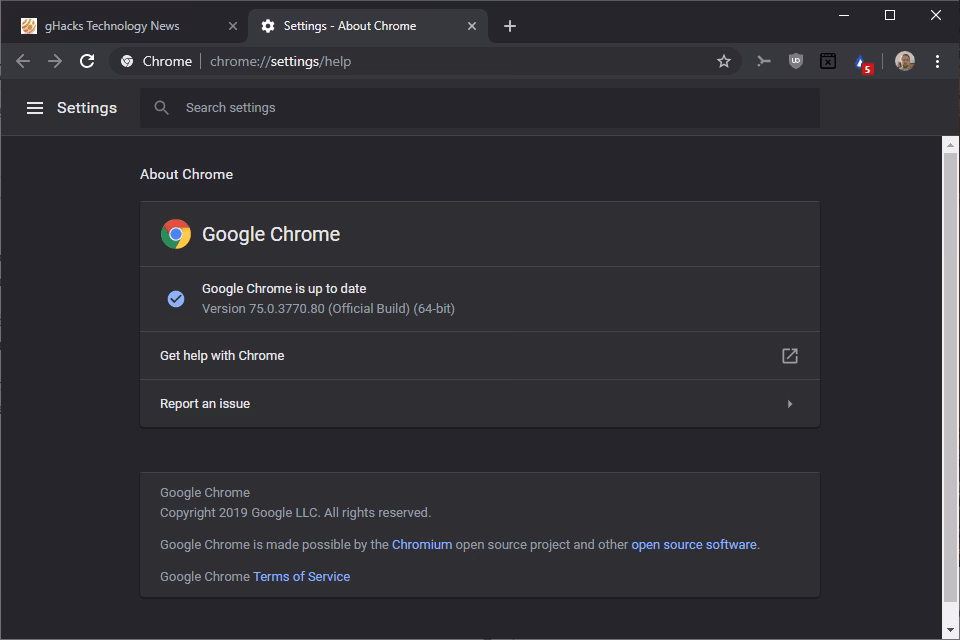The height and width of the screenshot is (640, 960).
Task: Open the Settings hamburger menu
Action: [x=35, y=107]
